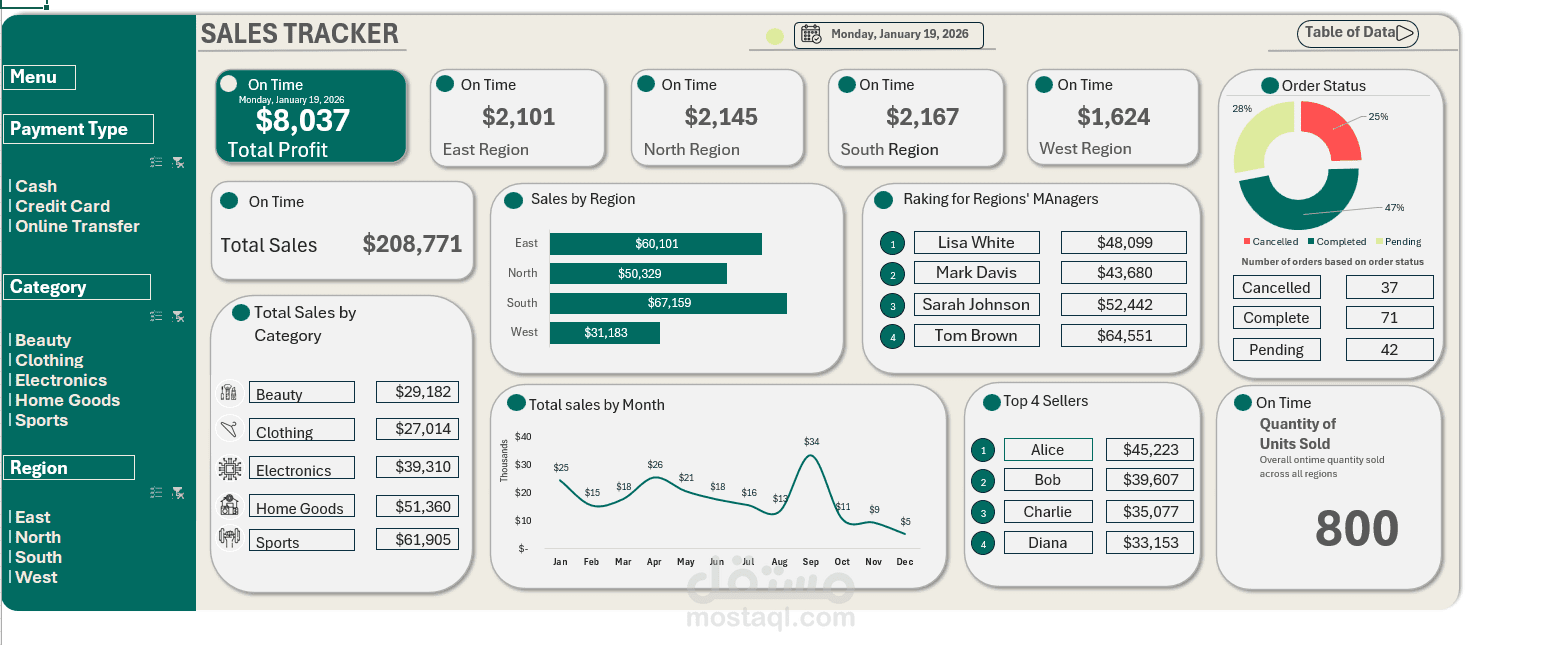Click the yellow-green dot beside the date box
This screenshot has width=1542, height=645.
click(x=775, y=36)
